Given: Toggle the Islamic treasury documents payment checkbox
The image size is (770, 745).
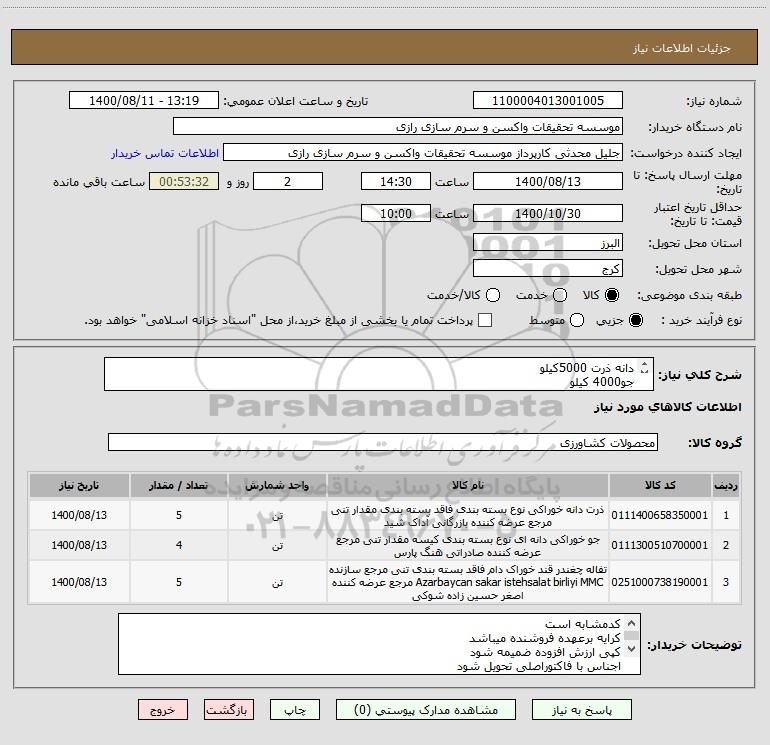Looking at the screenshot, I should [x=485, y=320].
